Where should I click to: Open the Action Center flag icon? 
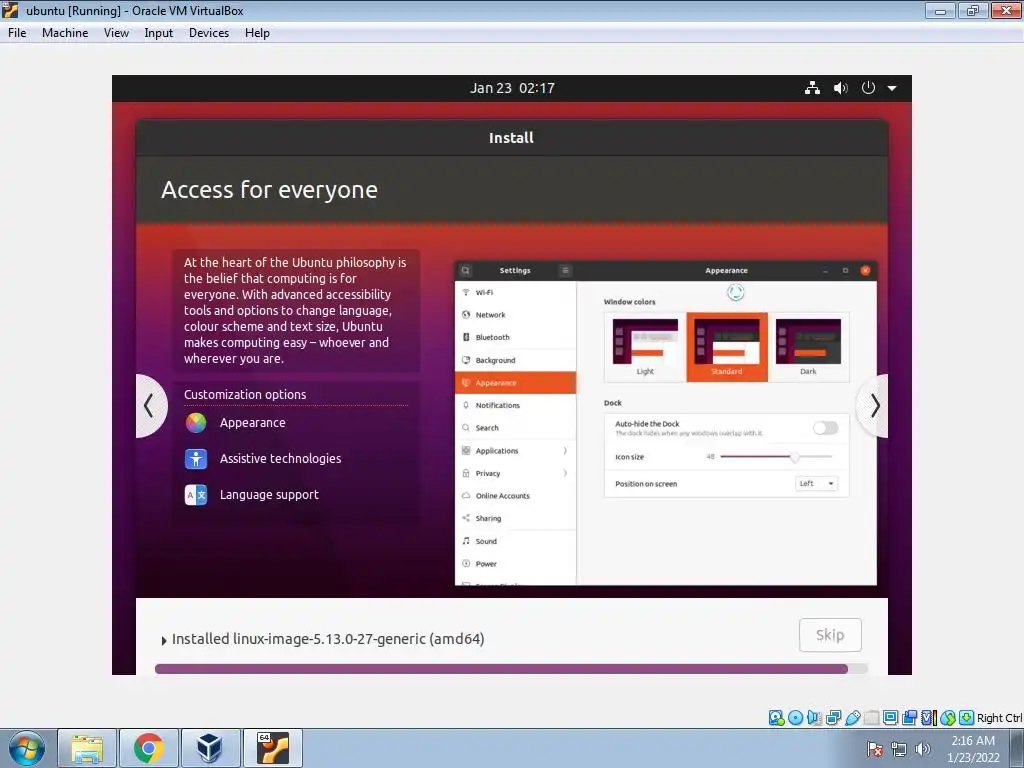[875, 749]
